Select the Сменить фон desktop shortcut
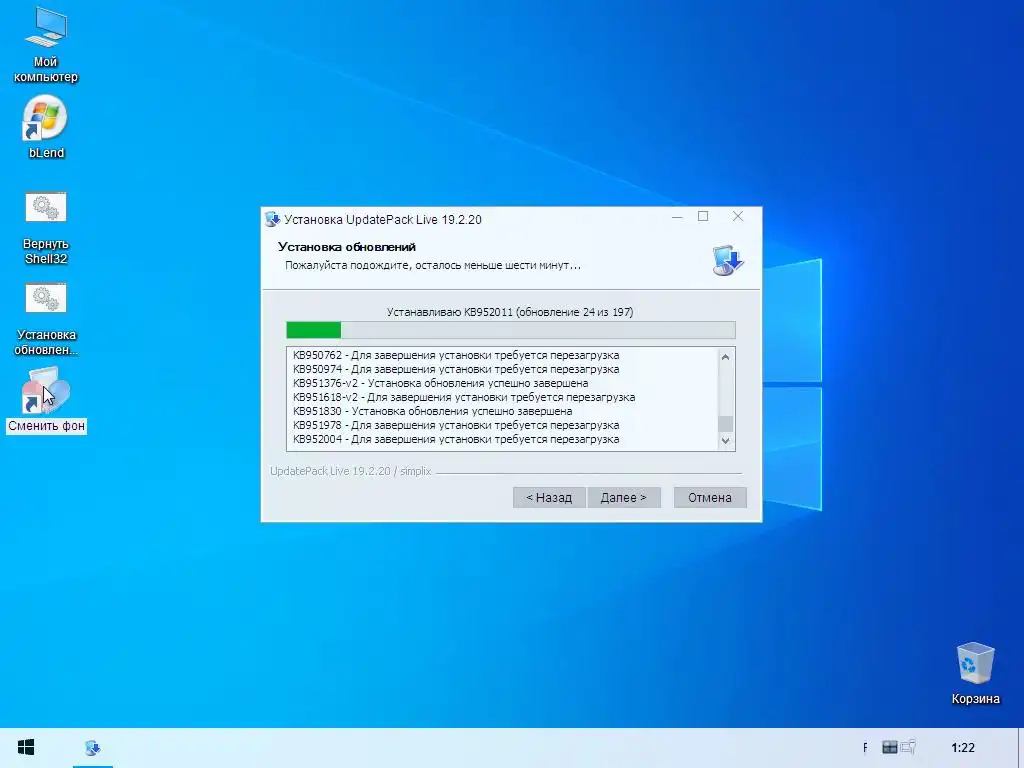This screenshot has width=1024, height=768. click(x=46, y=400)
